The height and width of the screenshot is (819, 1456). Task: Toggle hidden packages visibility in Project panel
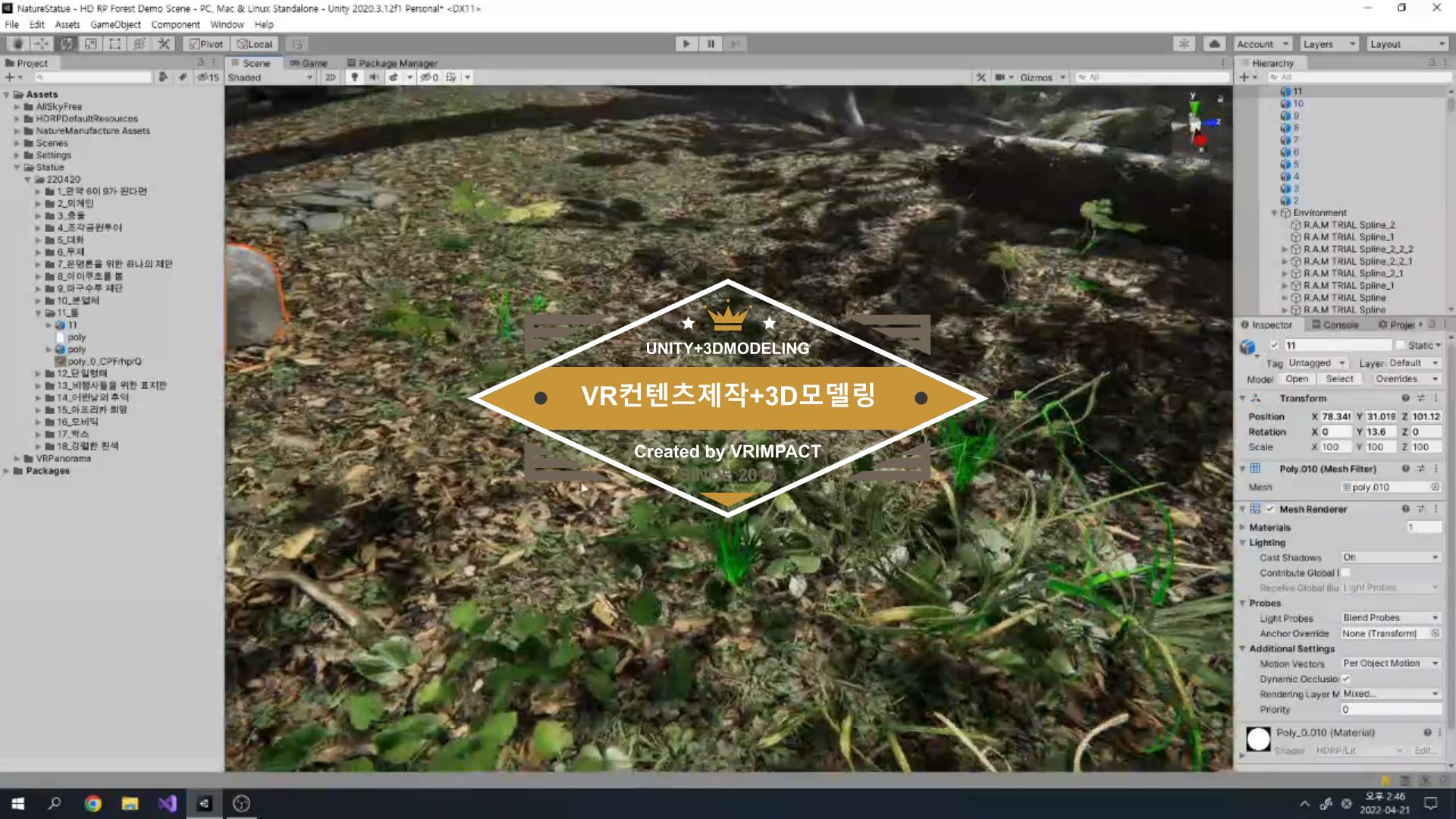coord(208,77)
